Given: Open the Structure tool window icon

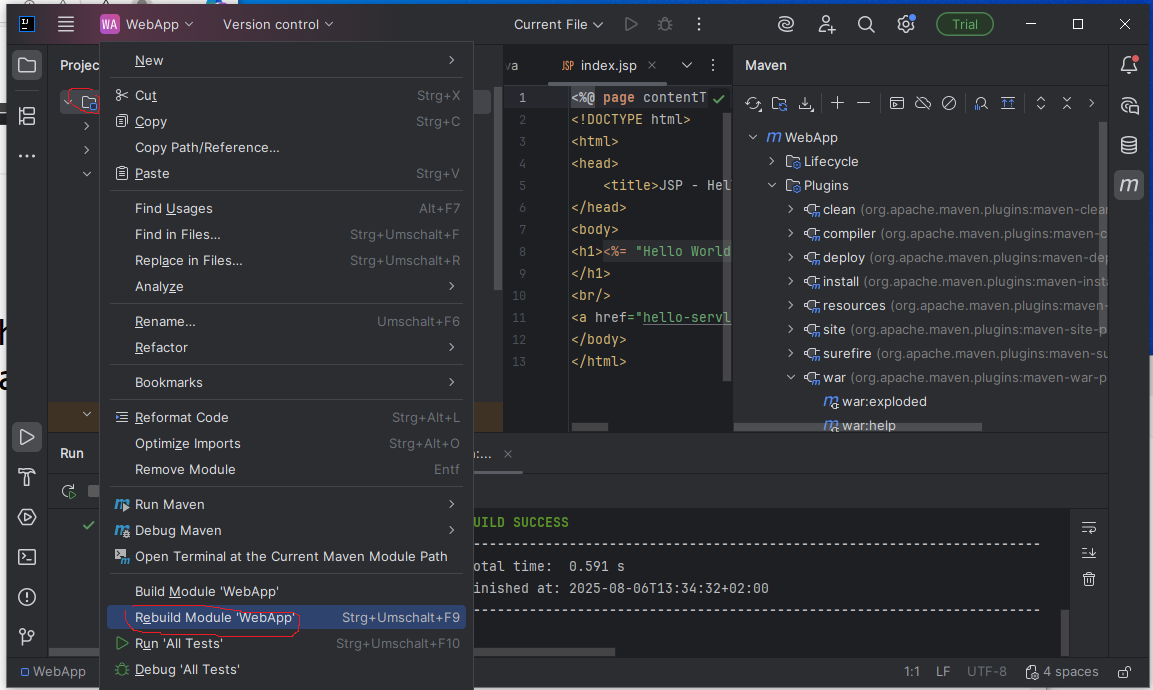Looking at the screenshot, I should click(x=27, y=116).
